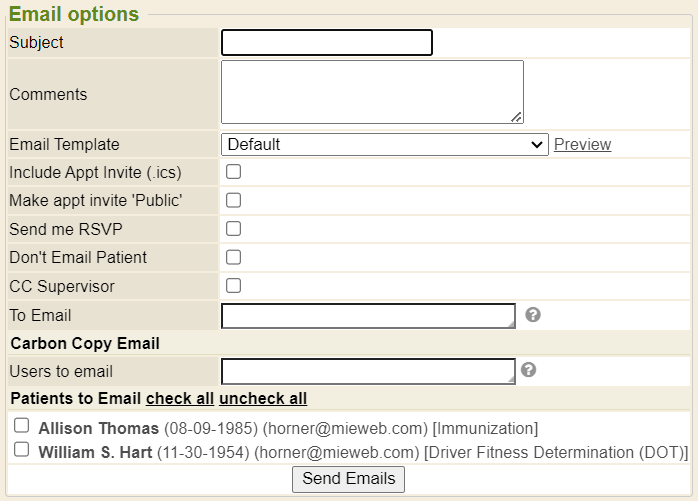Enable the Don't Email Patient checkbox
This screenshot has width=698, height=501.
click(233, 257)
